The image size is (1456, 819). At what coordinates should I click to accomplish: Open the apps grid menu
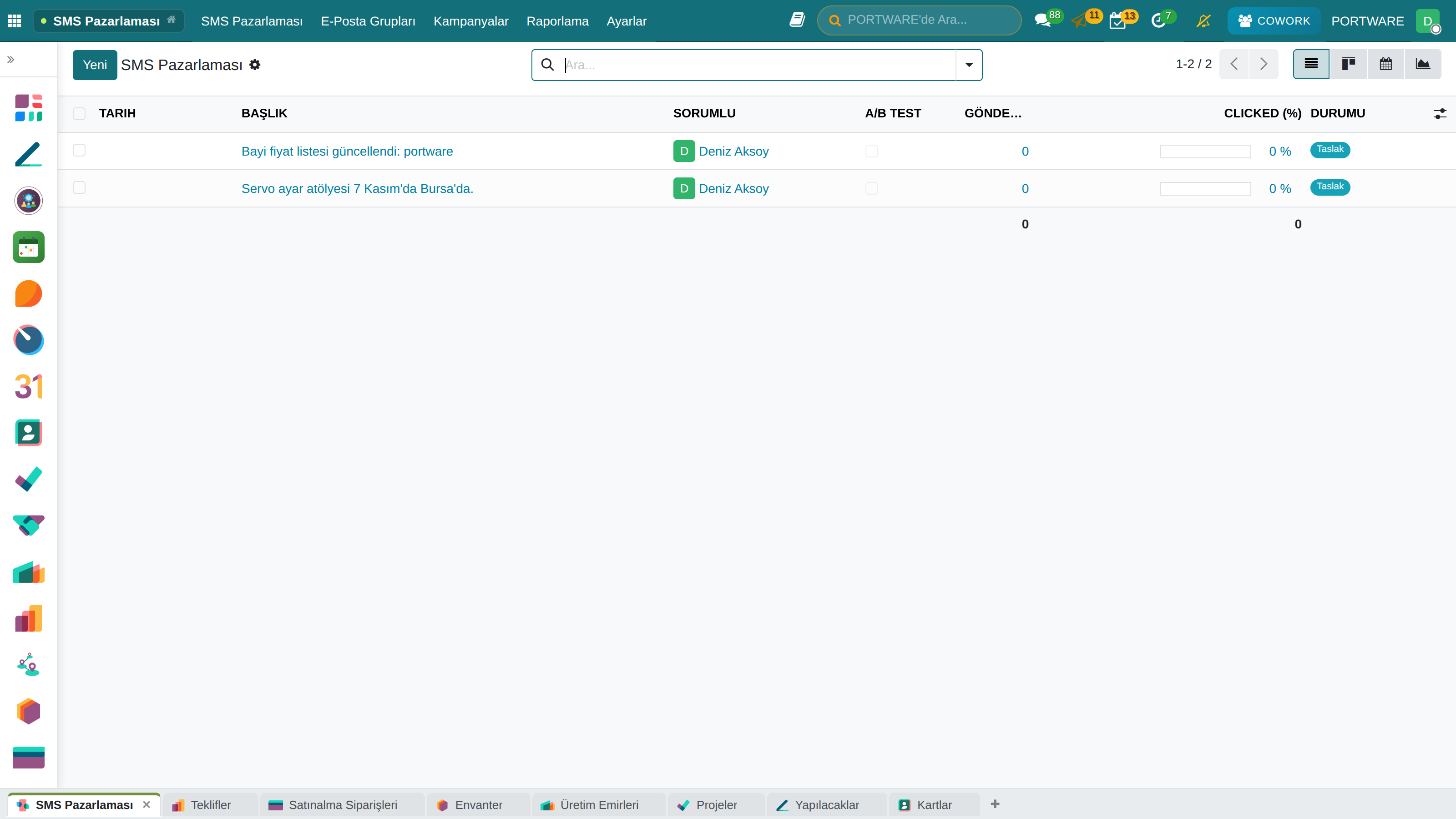[15, 21]
